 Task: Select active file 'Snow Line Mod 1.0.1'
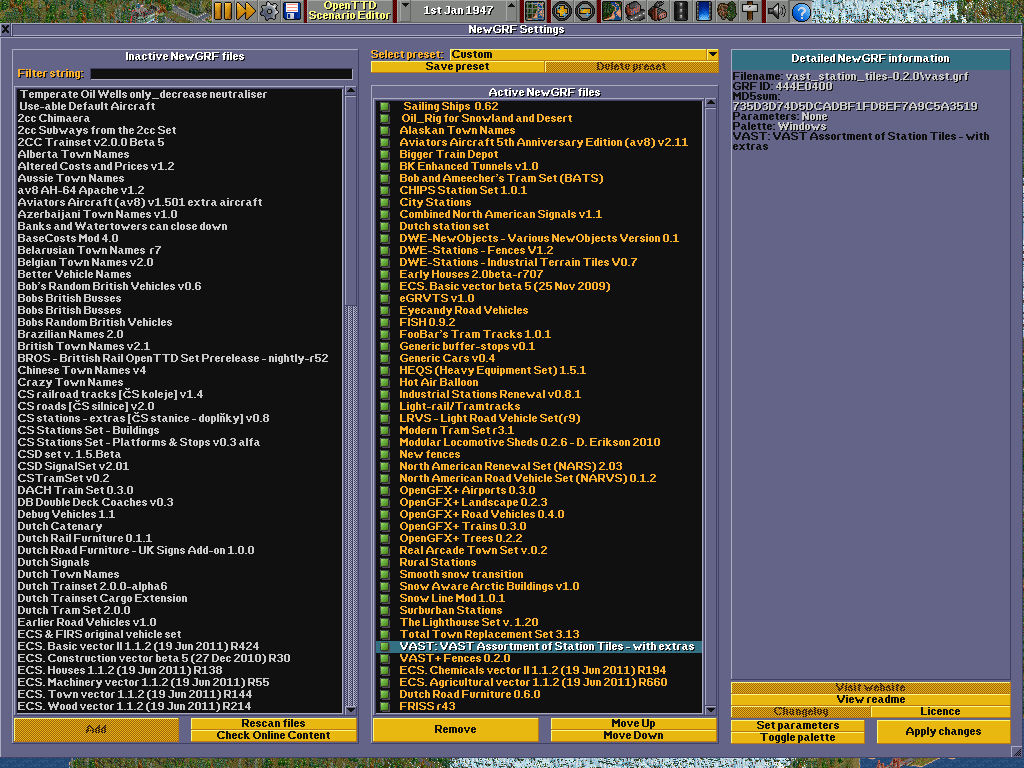(x=539, y=598)
